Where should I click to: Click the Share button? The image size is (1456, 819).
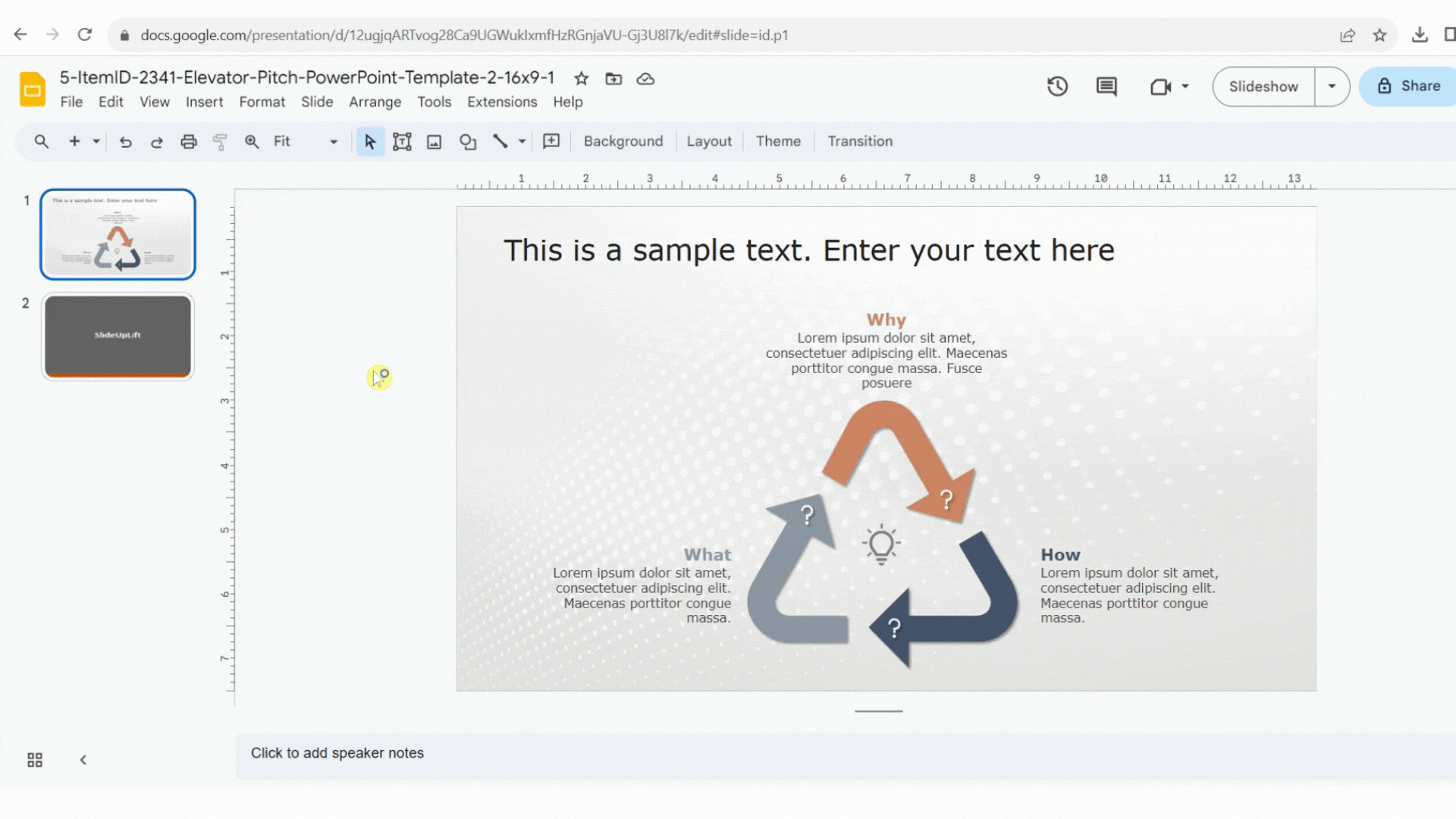click(x=1415, y=86)
